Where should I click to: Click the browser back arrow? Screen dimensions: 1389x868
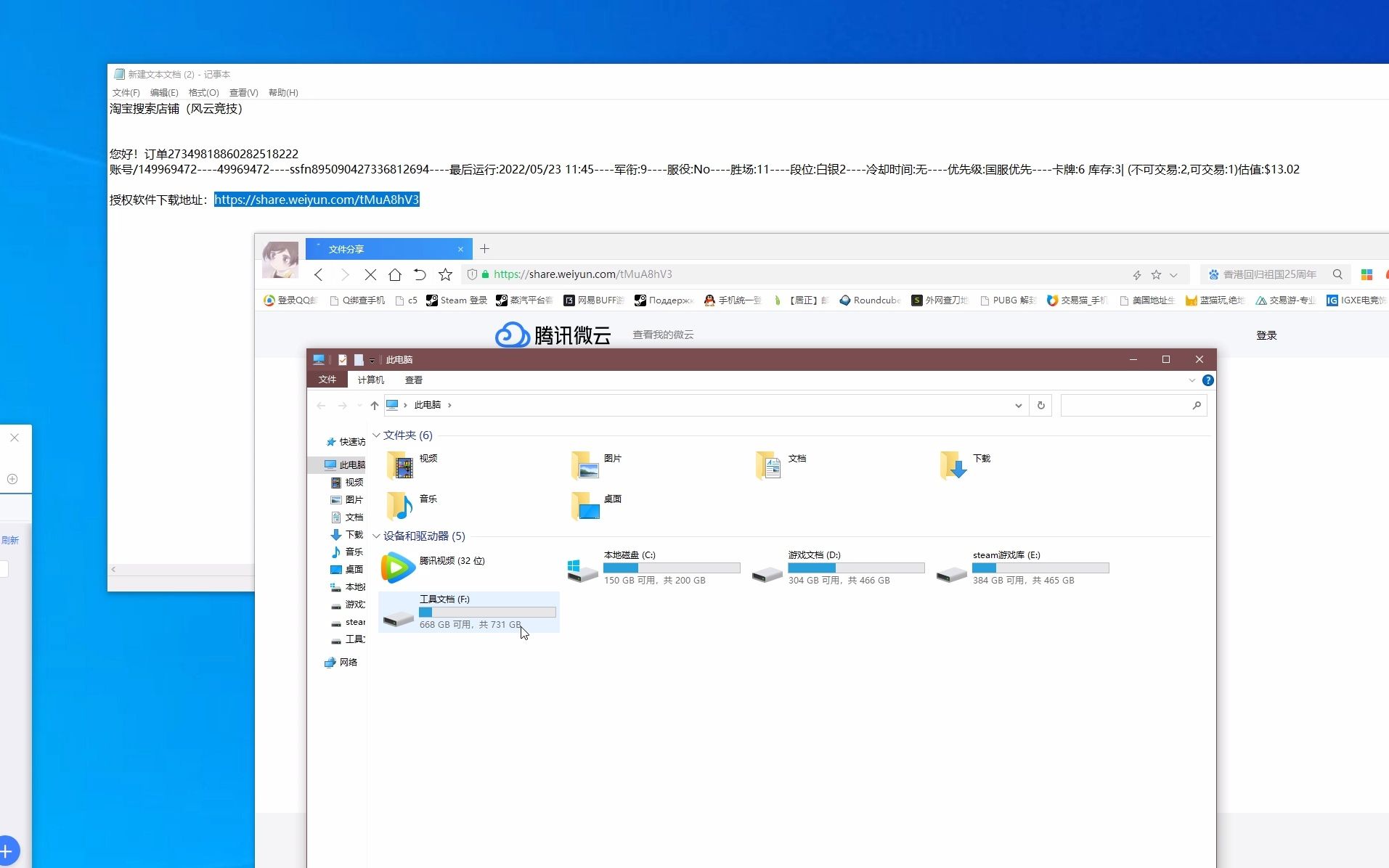tap(319, 274)
